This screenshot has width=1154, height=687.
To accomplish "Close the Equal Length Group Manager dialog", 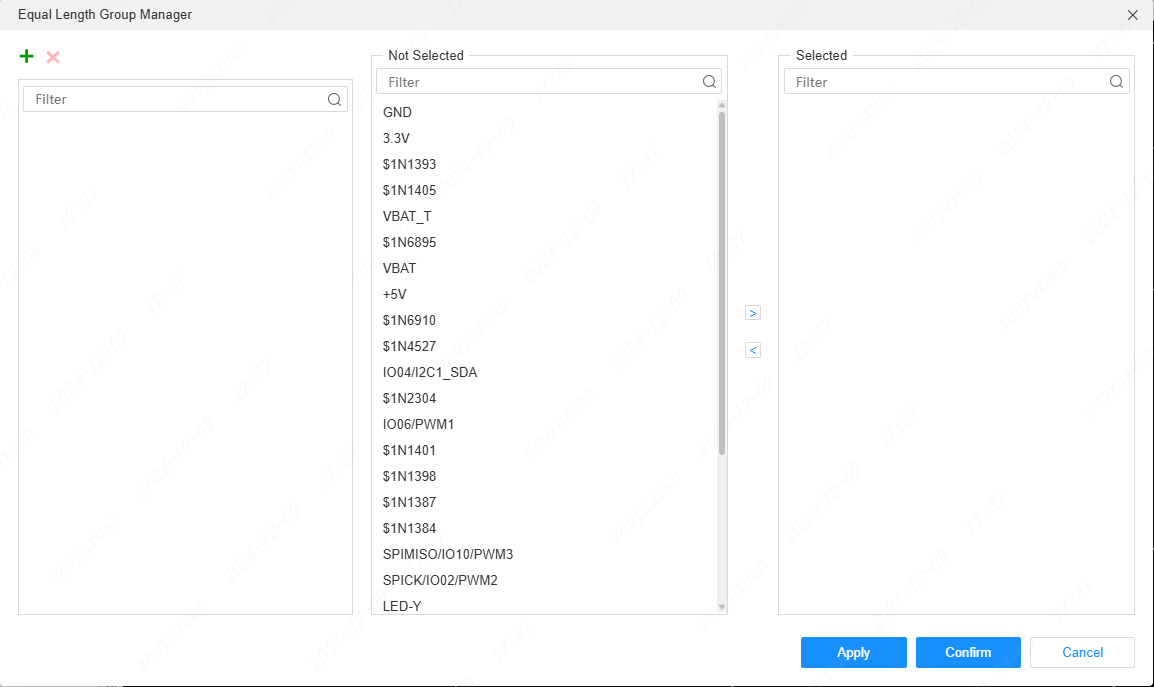I will 1132,15.
